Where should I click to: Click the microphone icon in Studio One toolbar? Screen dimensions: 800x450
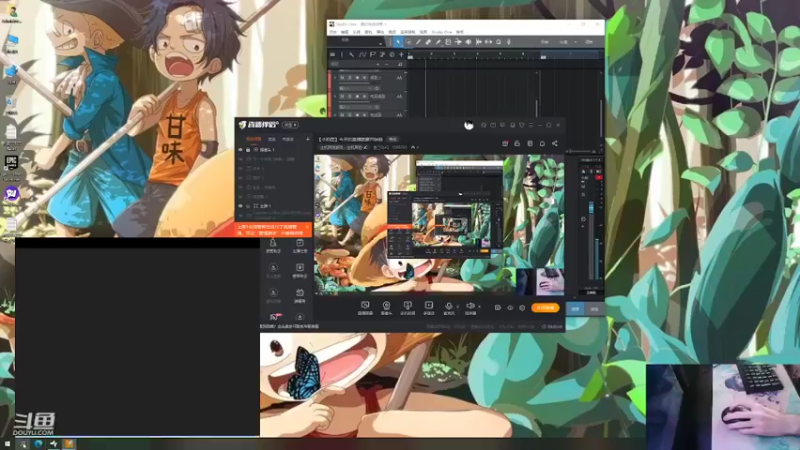(509, 42)
